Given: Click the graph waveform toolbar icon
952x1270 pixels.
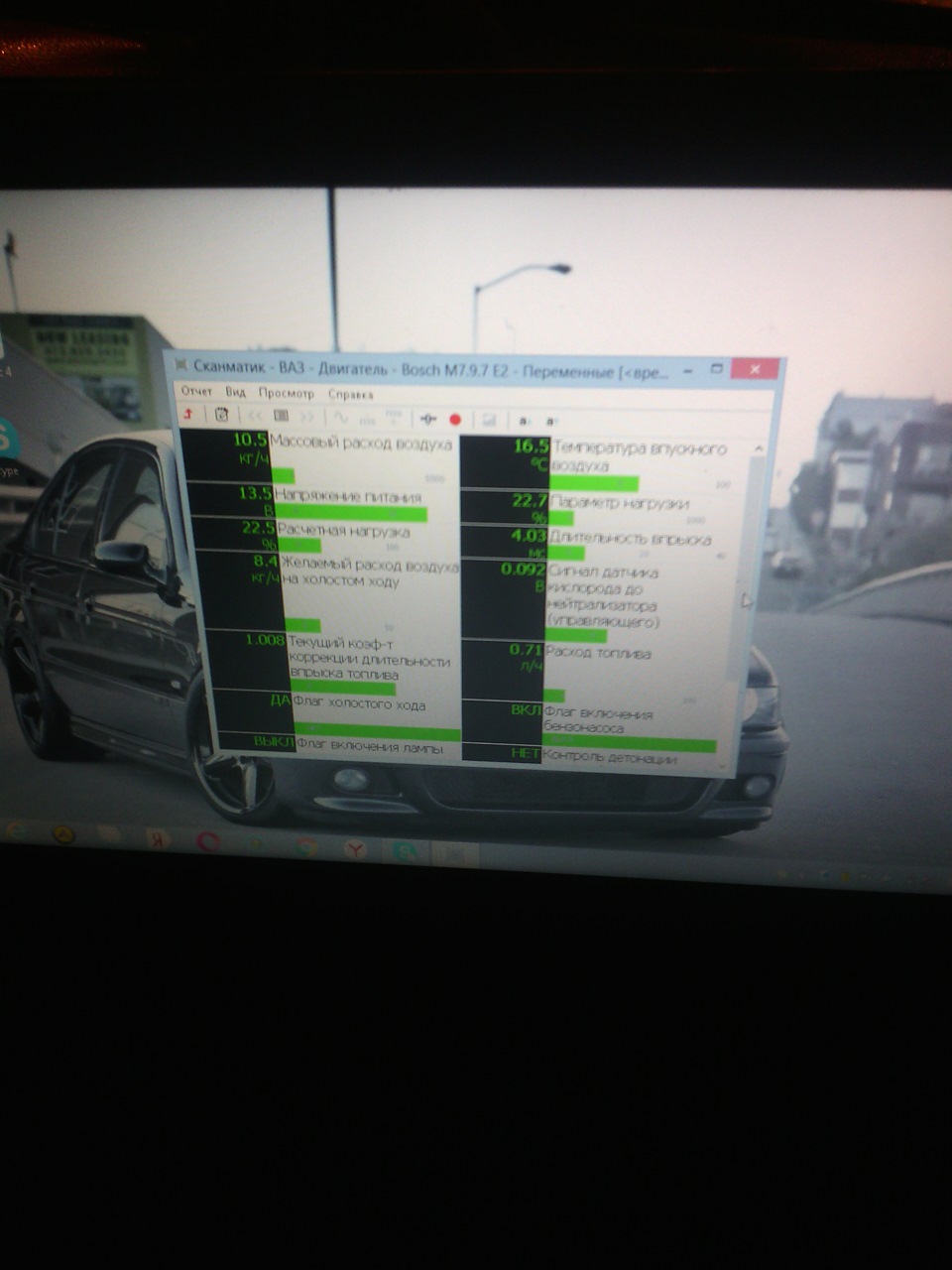Looking at the screenshot, I should tap(341, 418).
